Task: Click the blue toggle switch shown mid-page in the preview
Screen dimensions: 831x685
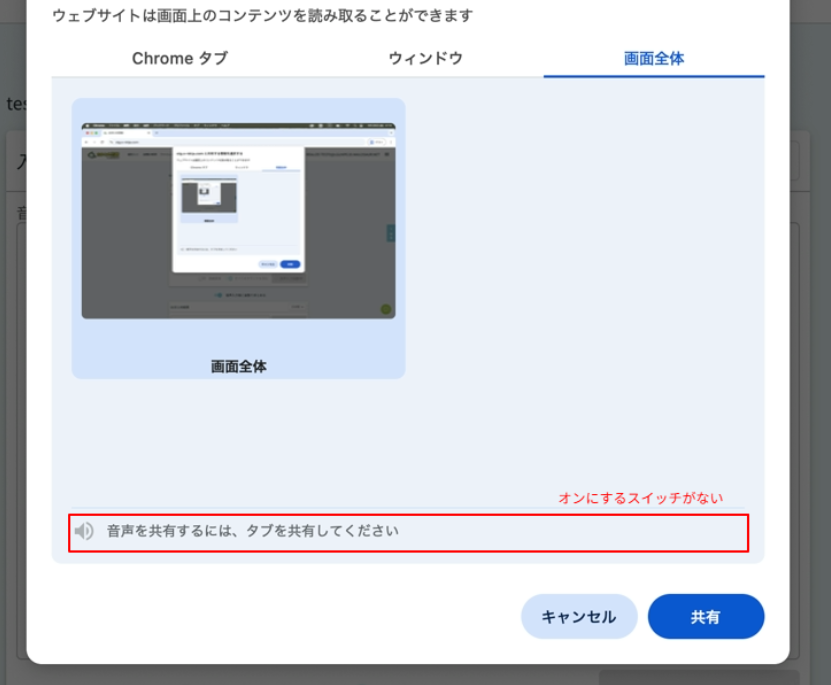Action: click(216, 293)
